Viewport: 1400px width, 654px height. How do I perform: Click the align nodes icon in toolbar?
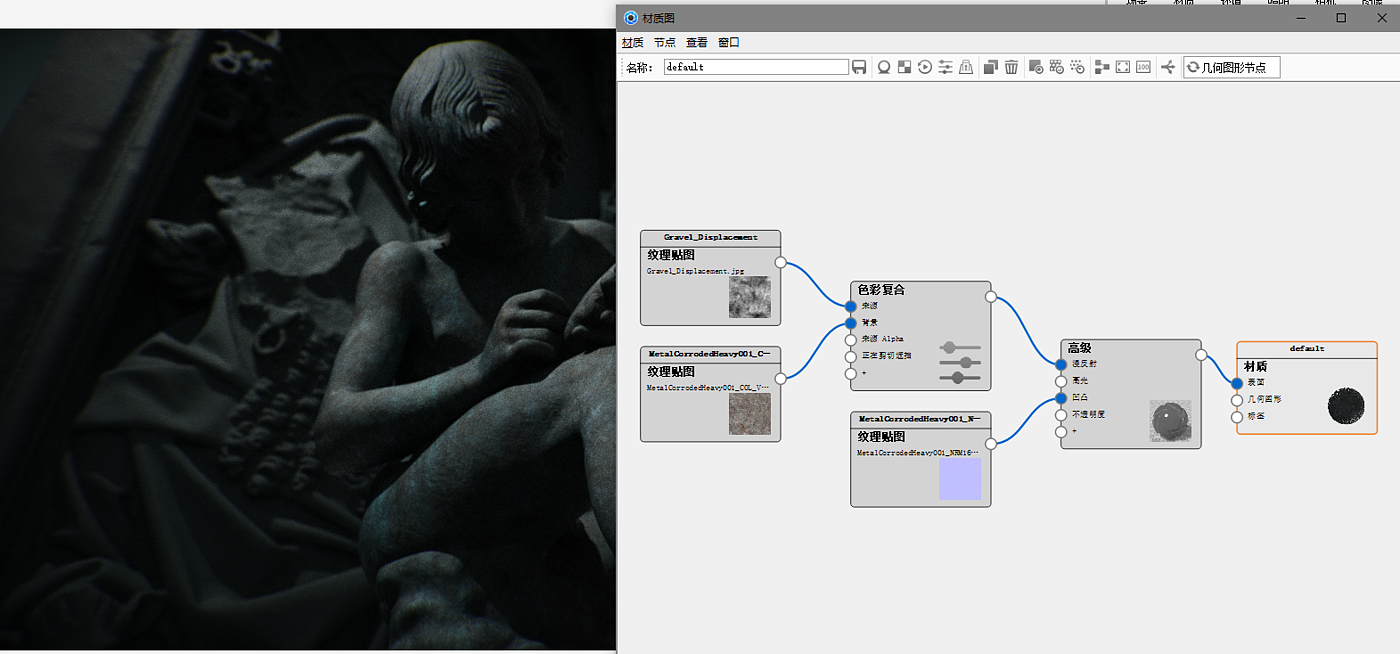(x=1102, y=67)
